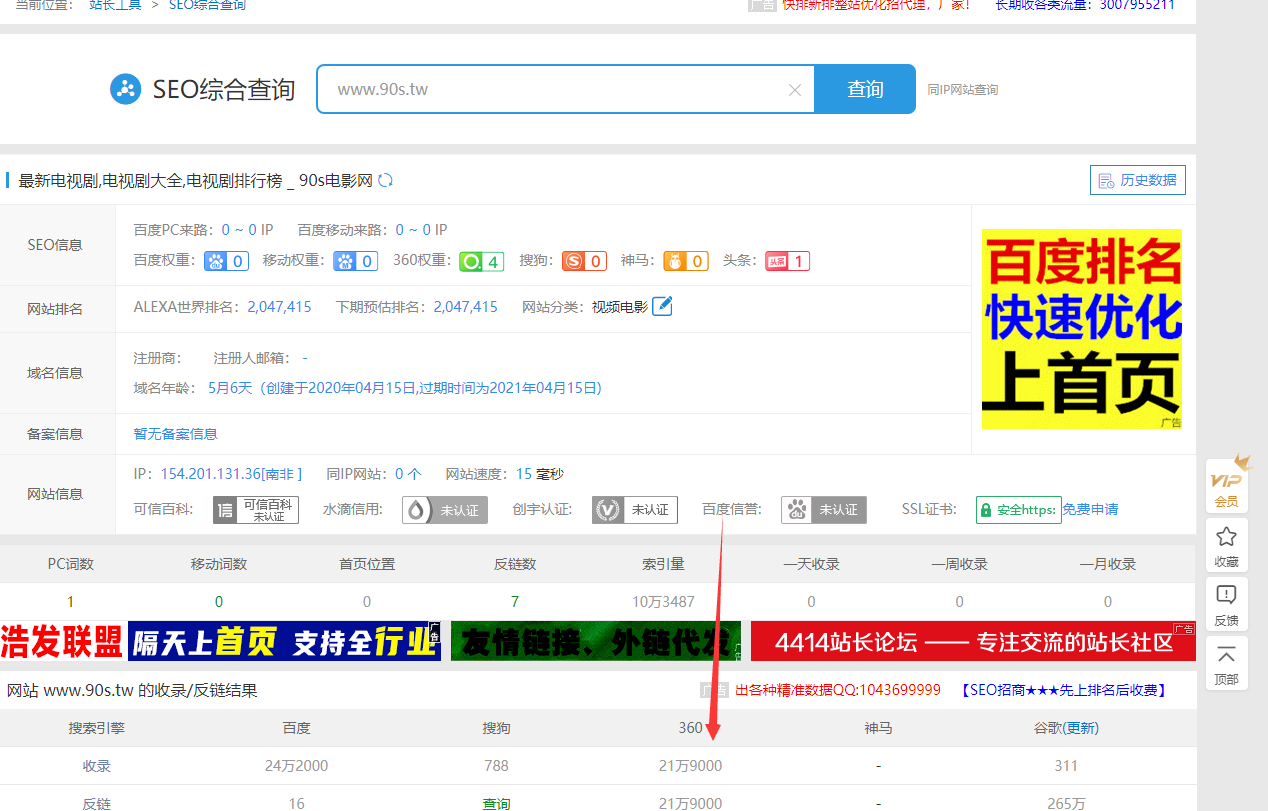This screenshot has width=1268, height=811.
Task: Click the 百度 收录 value 24万2000
Action: (x=296, y=766)
